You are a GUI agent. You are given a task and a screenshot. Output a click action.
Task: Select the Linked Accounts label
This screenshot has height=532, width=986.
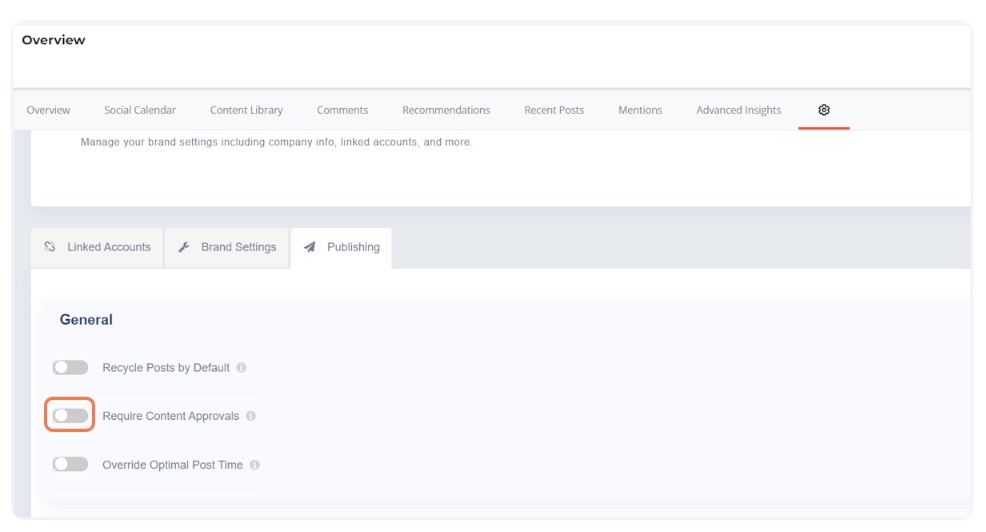[109, 247]
